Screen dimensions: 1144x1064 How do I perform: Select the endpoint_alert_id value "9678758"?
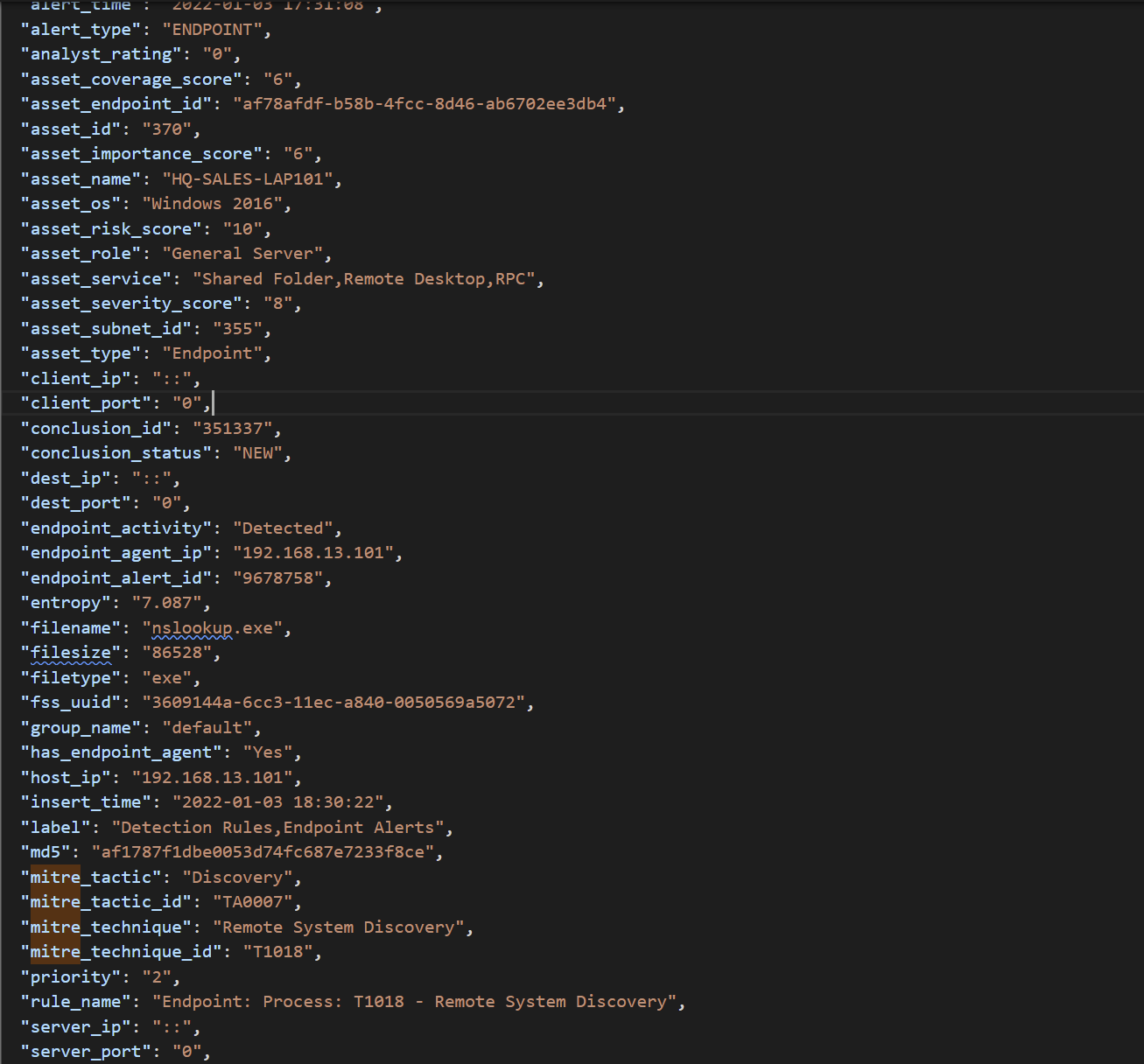pos(277,578)
